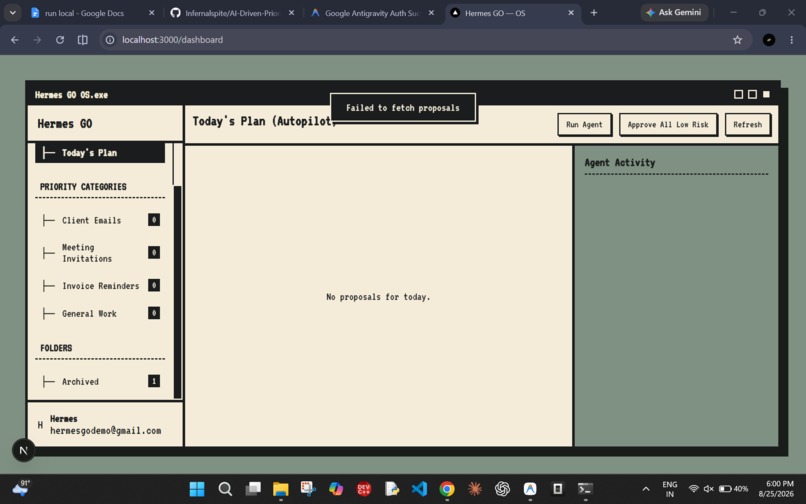Viewport: 806px width, 504px height.
Task: Open the Chrome profile avatar
Action: click(768, 40)
